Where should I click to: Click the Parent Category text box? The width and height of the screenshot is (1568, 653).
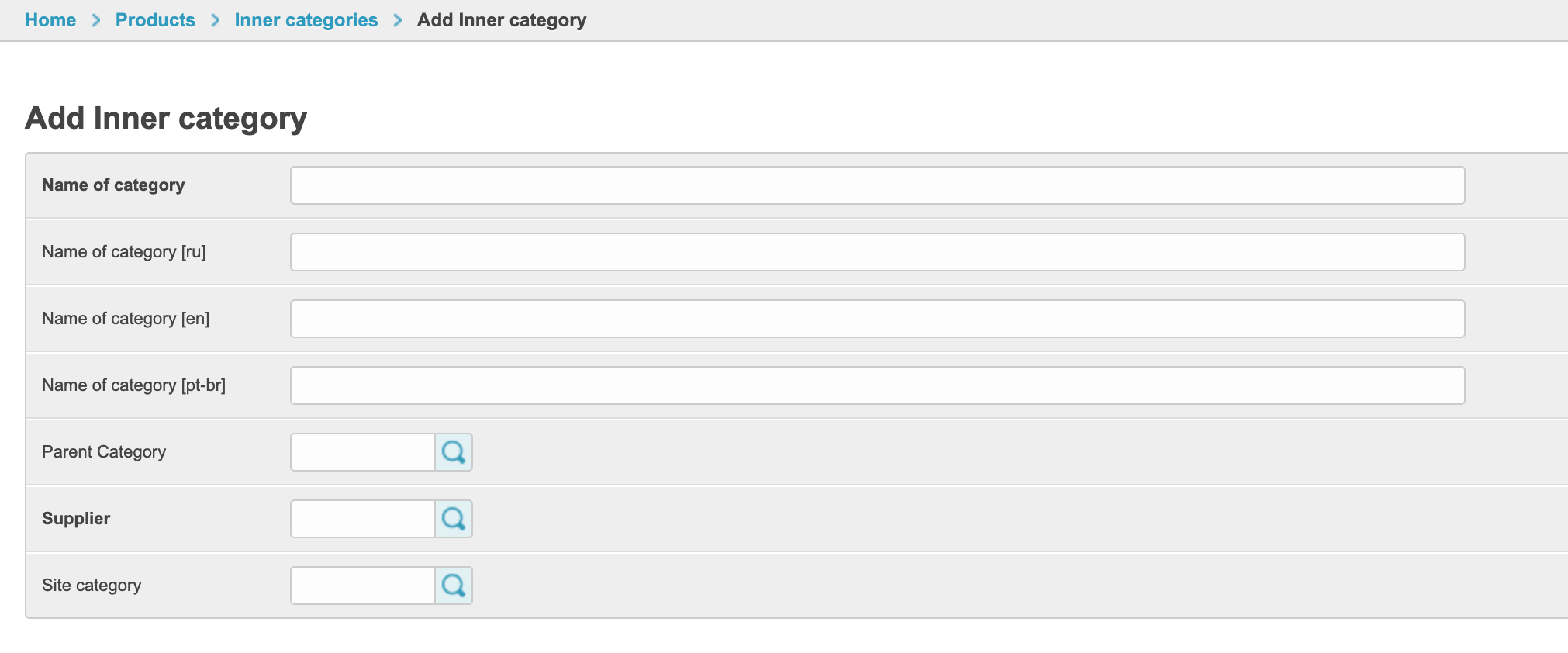[x=363, y=452]
